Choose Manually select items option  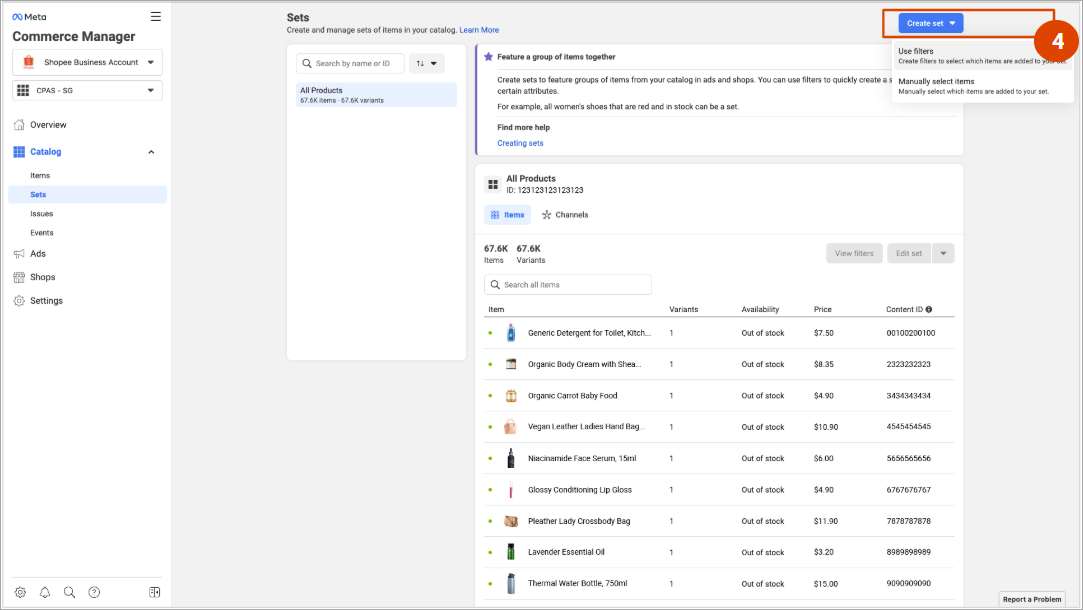tap(982, 86)
